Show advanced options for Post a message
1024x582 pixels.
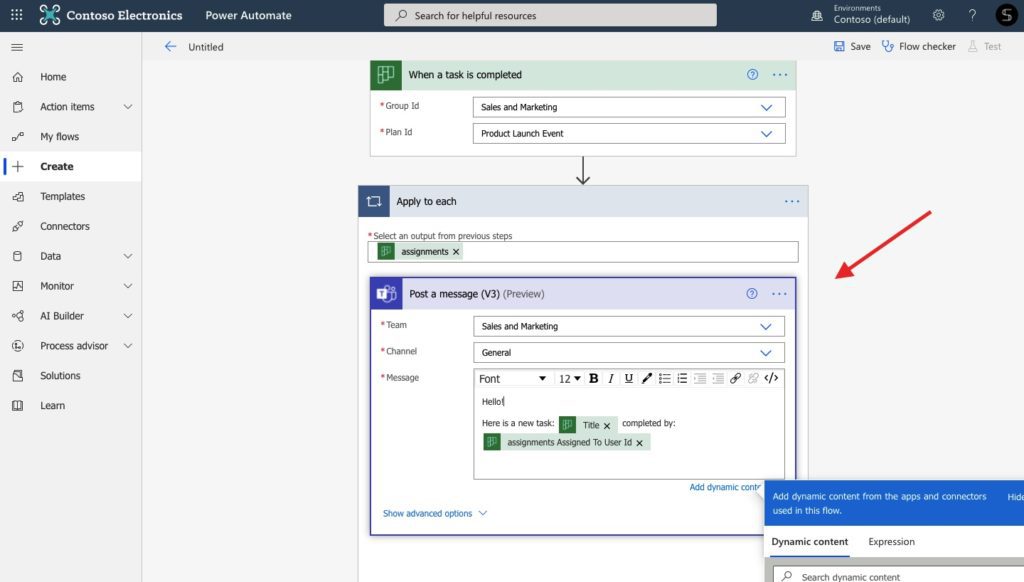435,513
